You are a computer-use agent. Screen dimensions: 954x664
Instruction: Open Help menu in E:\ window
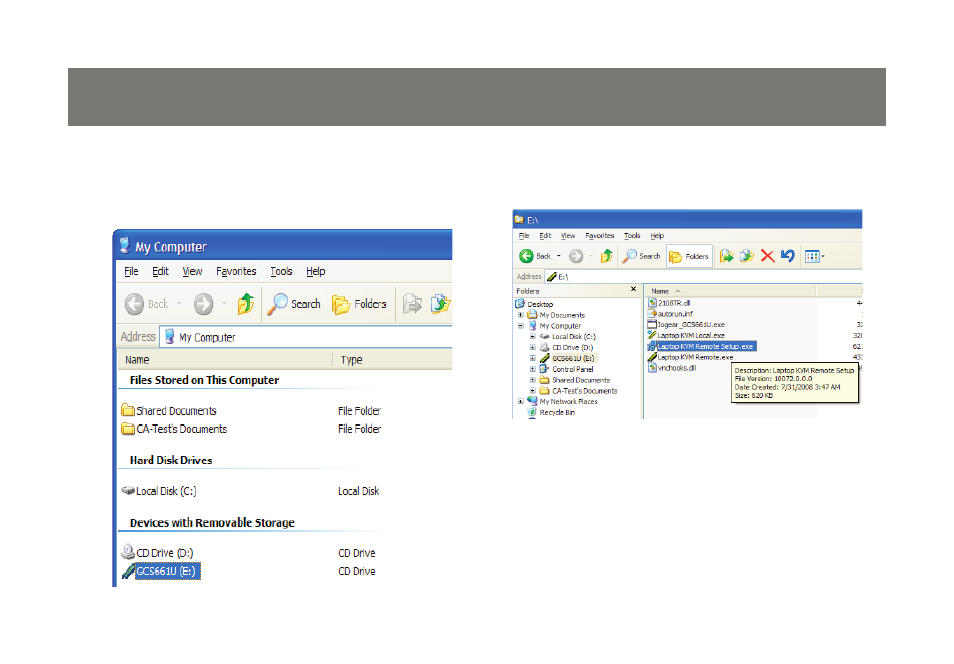657,236
